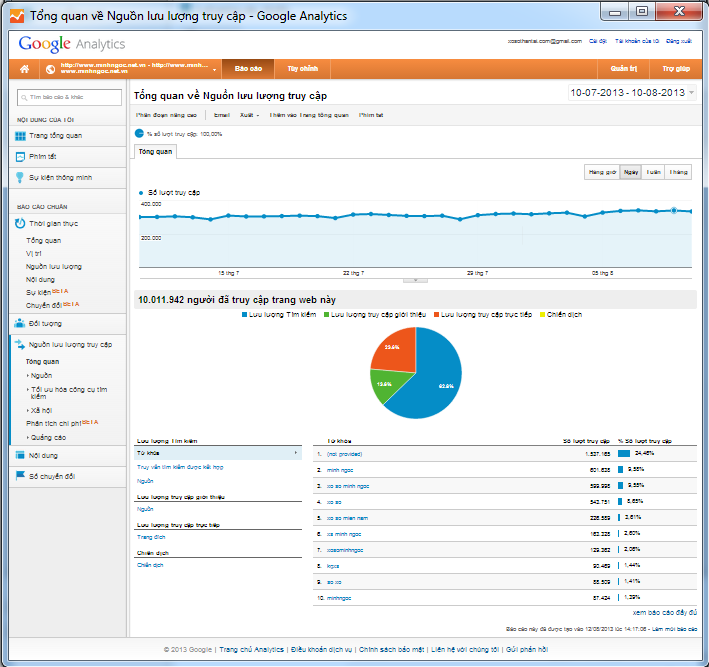Open the Tùy chỉnh tab

(x=303, y=69)
